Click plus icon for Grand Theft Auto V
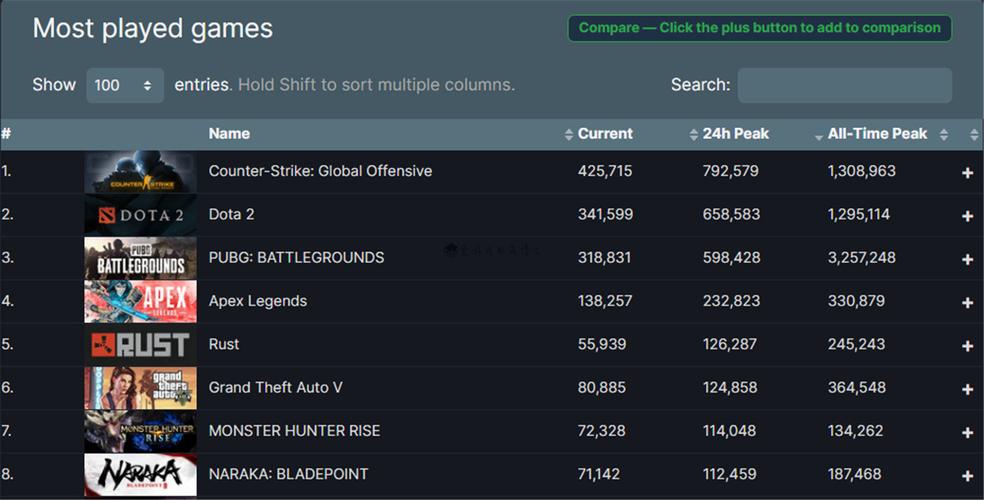984x500 pixels. tap(967, 389)
